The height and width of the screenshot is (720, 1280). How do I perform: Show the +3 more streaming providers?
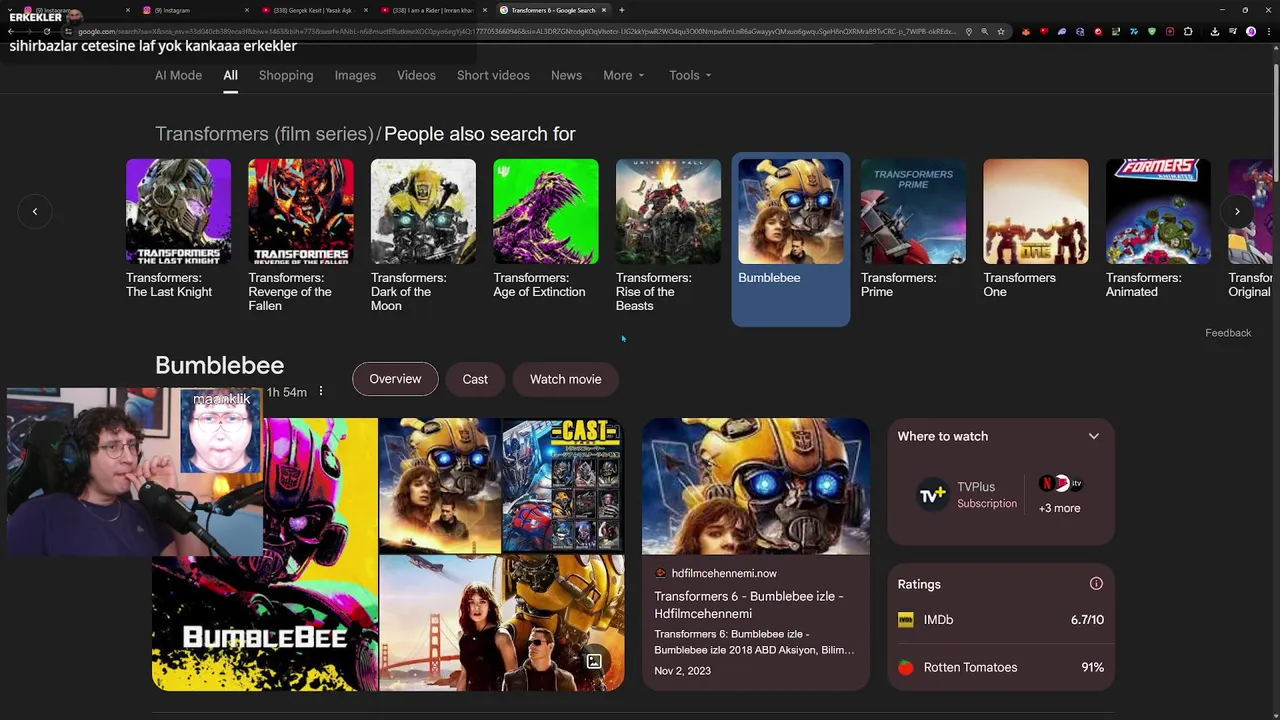pyautogui.click(x=1060, y=495)
